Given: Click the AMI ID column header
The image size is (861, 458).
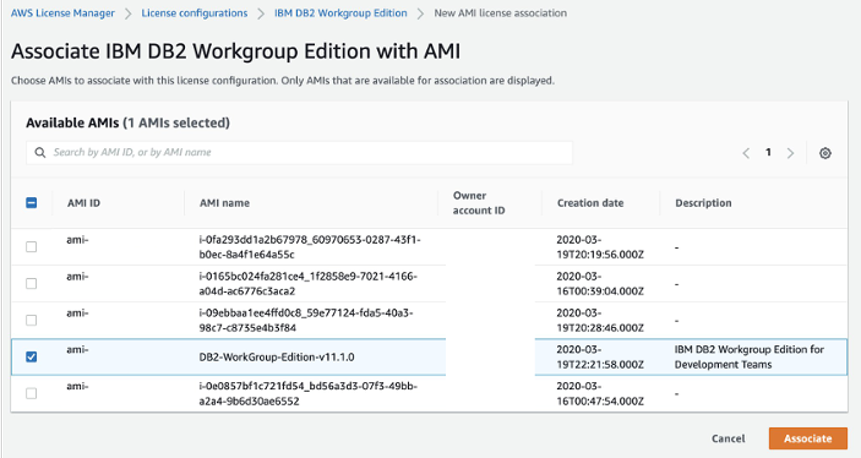Looking at the screenshot, I should coord(84,203).
